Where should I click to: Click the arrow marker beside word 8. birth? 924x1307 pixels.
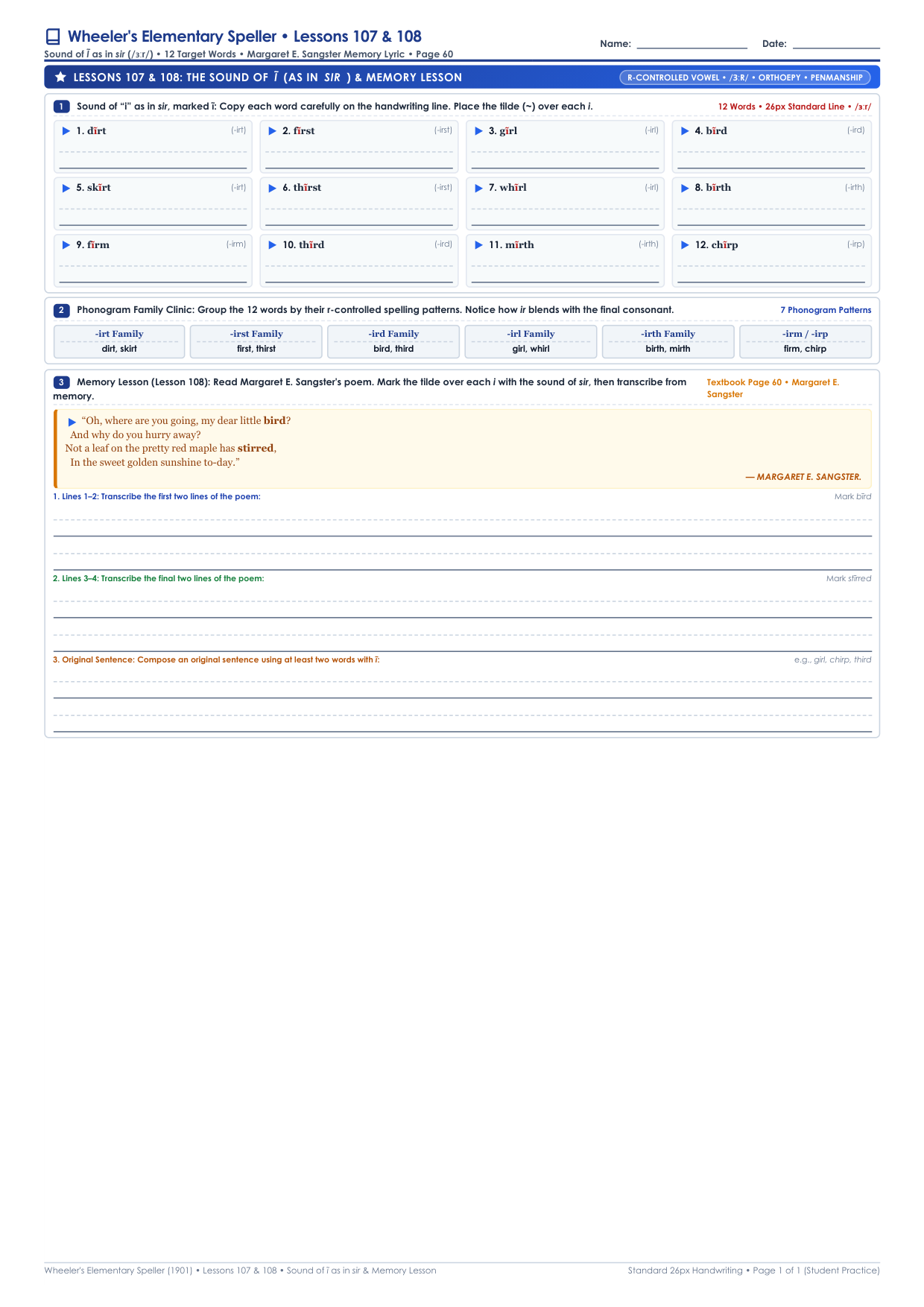click(686, 188)
